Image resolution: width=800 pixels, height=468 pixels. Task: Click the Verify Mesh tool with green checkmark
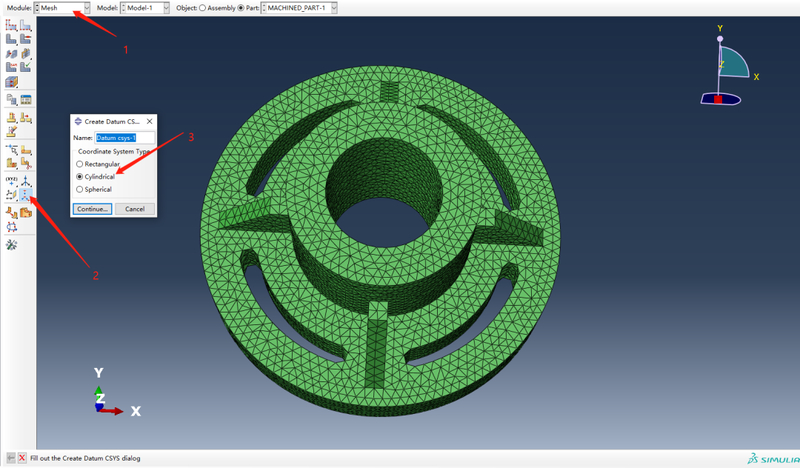pos(26,66)
